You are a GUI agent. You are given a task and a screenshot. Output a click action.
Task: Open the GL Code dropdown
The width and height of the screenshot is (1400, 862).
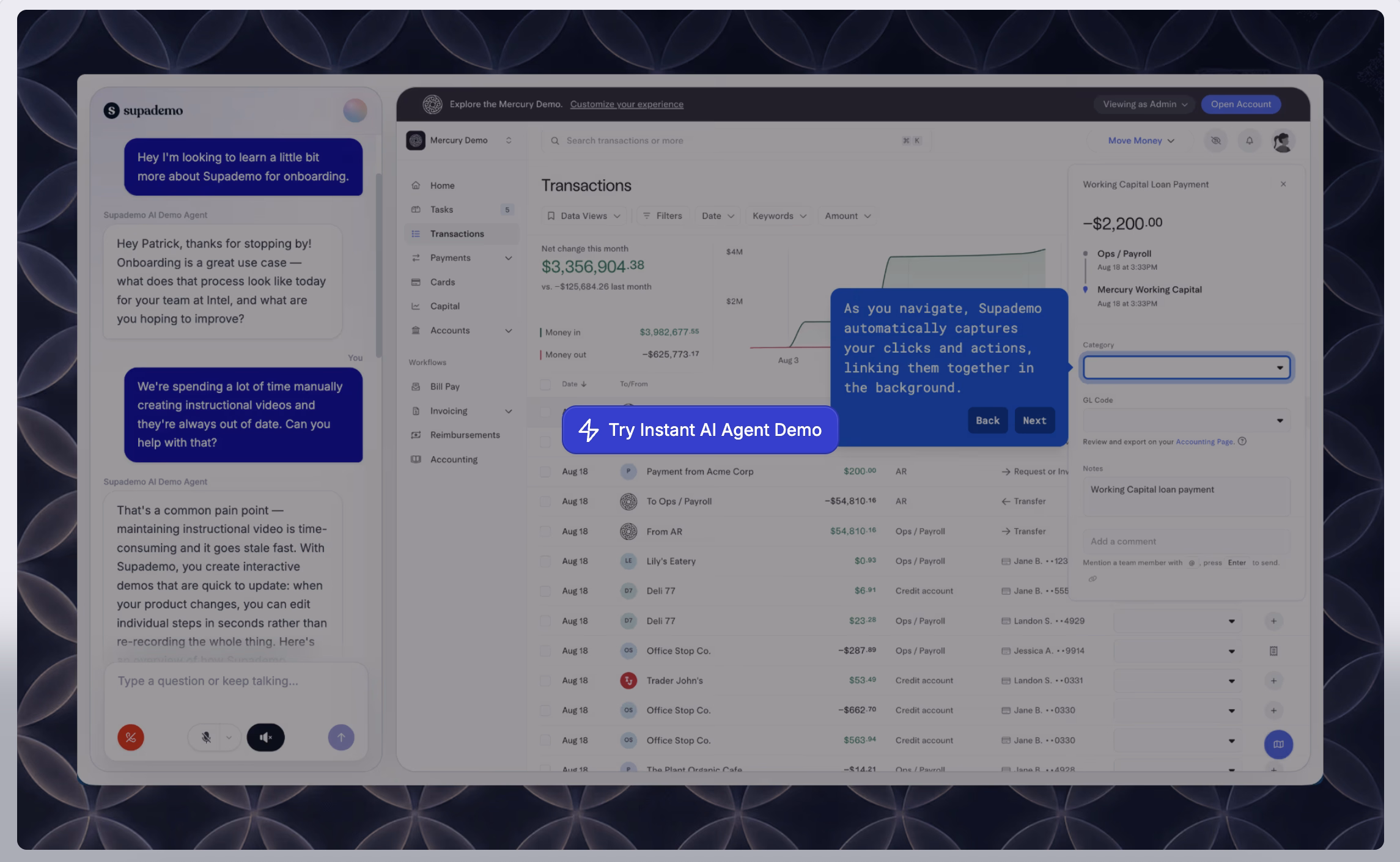point(1186,421)
